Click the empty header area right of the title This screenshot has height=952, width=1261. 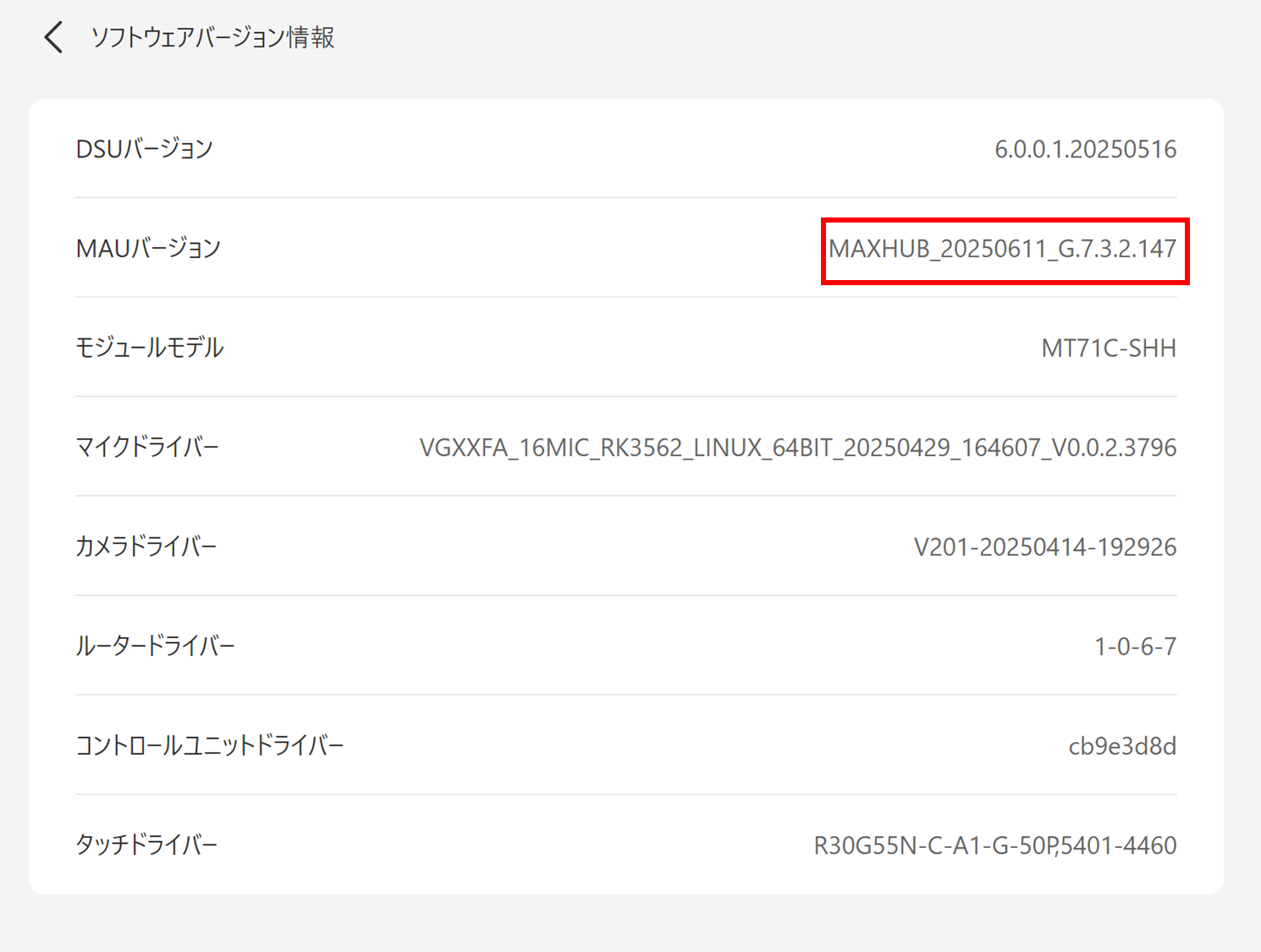point(762,37)
